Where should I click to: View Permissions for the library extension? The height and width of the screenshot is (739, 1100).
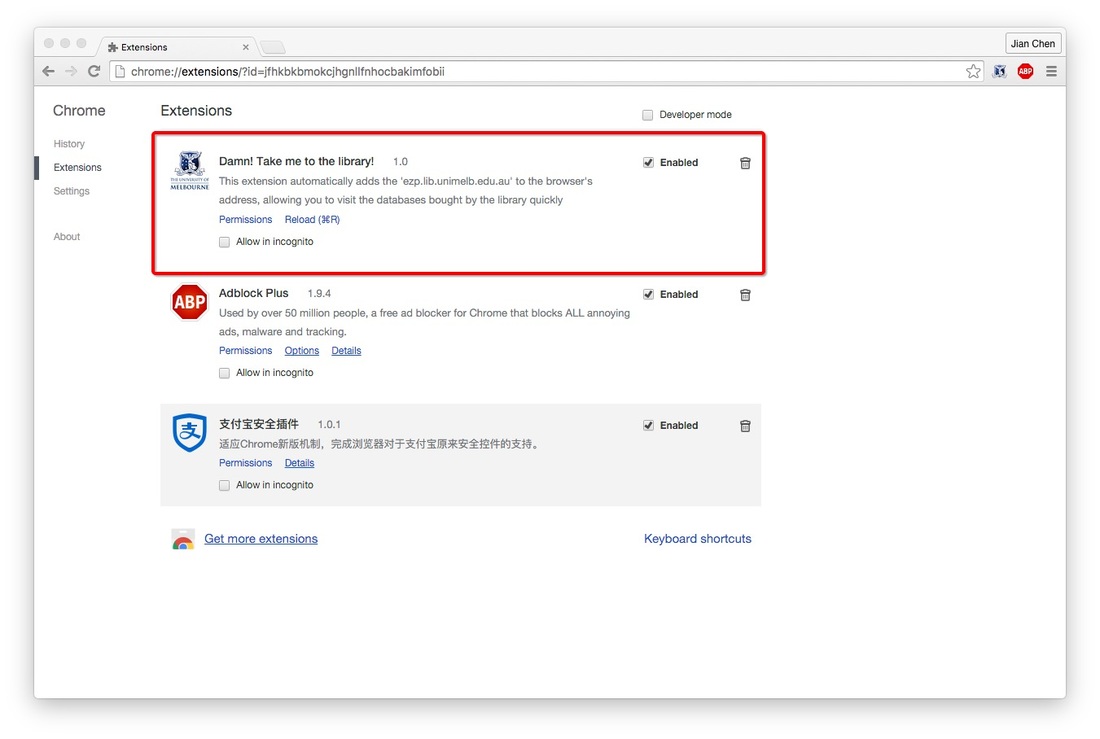pos(246,220)
